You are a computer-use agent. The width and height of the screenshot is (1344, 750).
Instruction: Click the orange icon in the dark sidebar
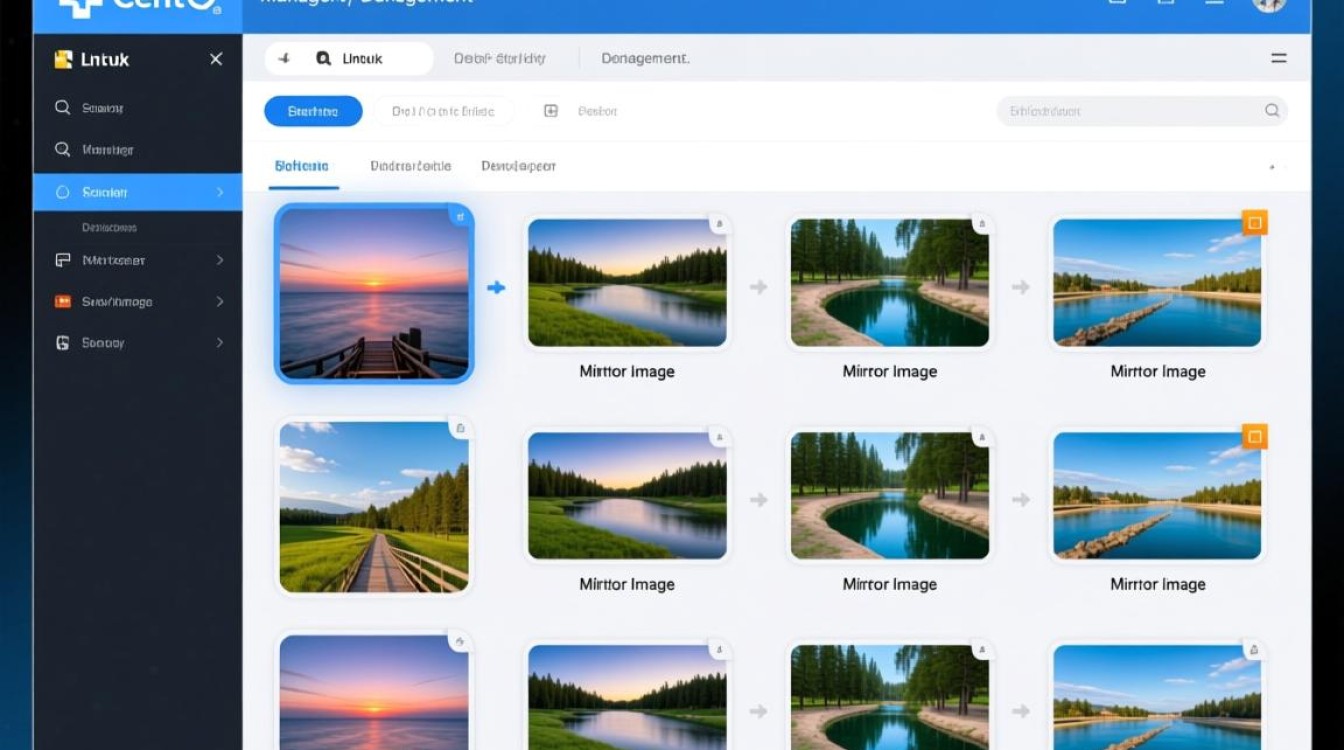click(62, 301)
